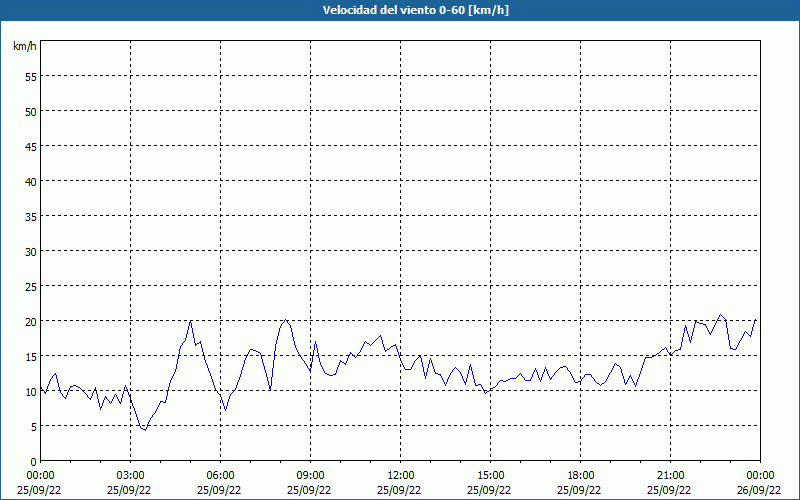Click the chart title 'Velocidad del viento 0-60 [km/h]'

pos(415,10)
